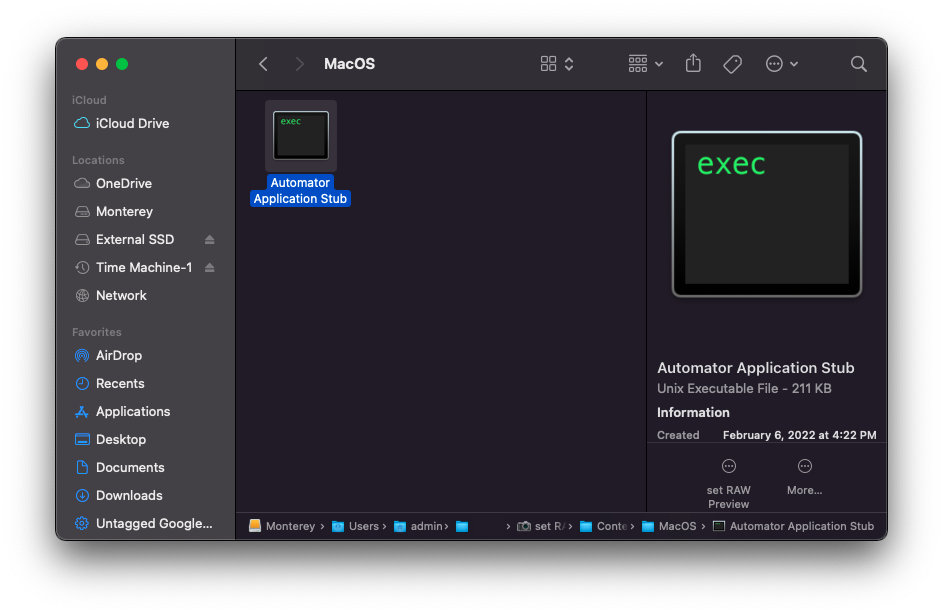This screenshot has height=614, width=943.
Task: Click the Search icon
Action: 858,63
